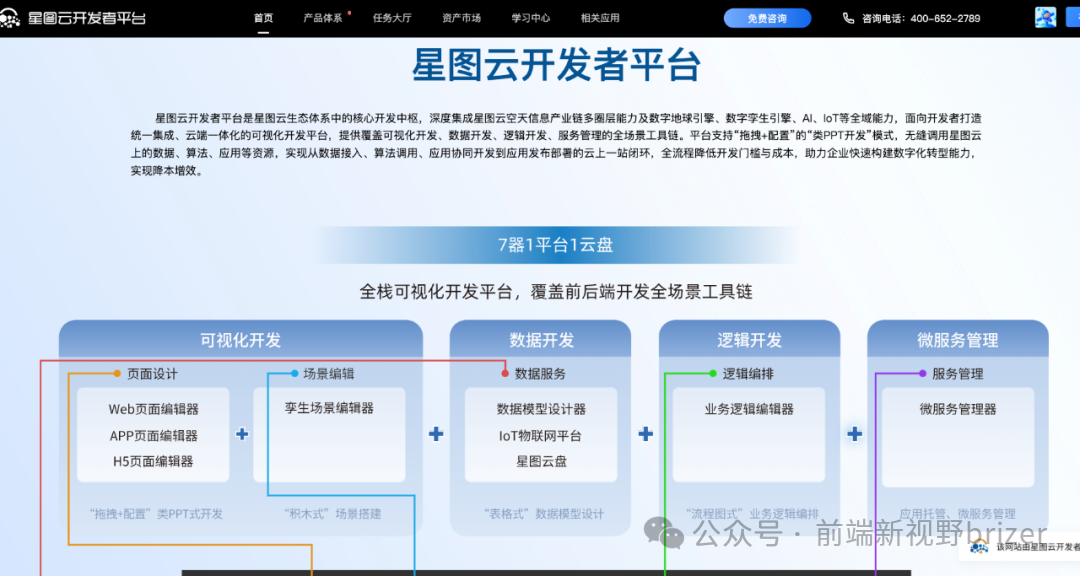Open 相关应用 from the nav bar

[600, 18]
